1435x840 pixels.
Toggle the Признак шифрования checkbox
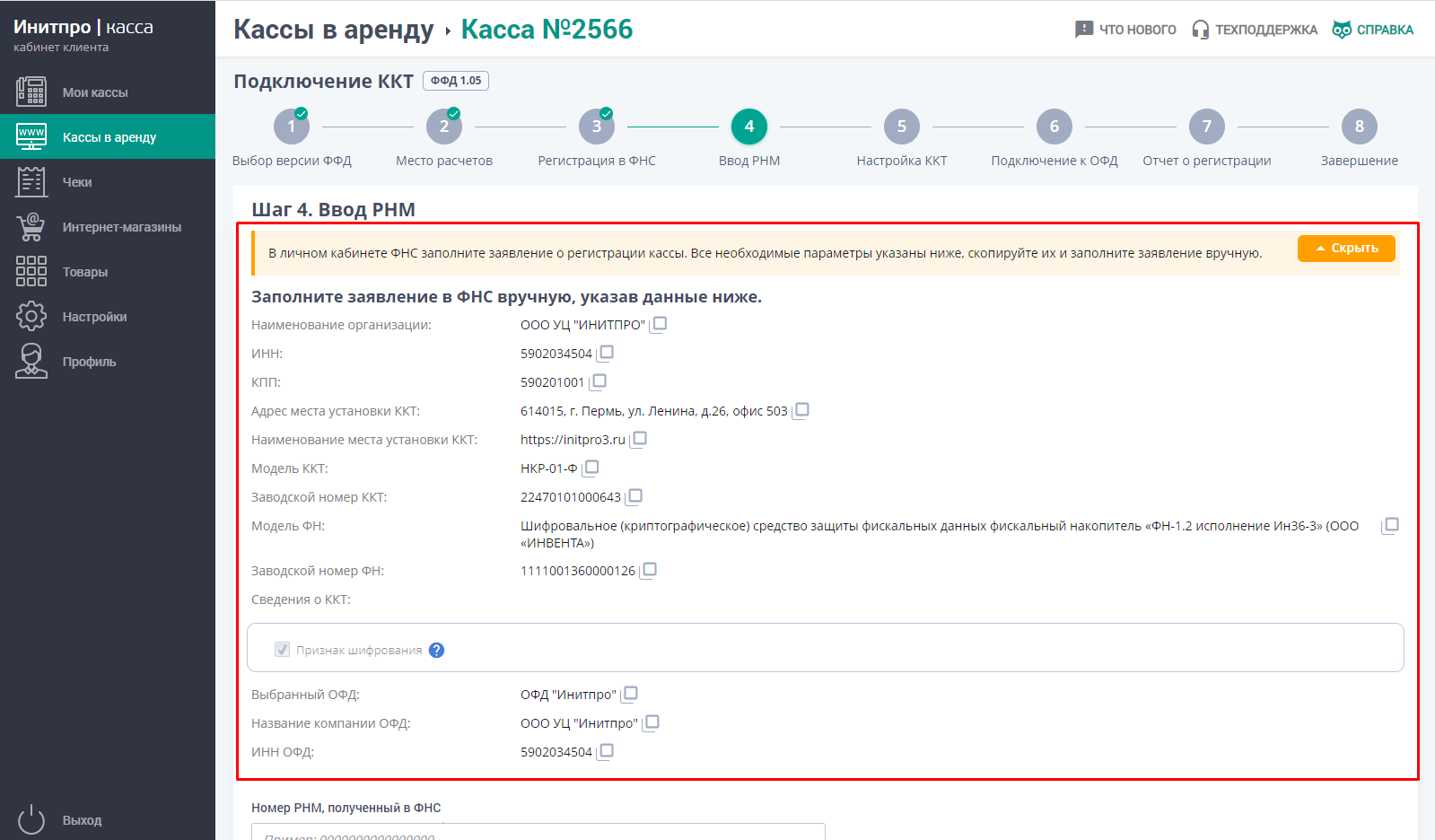pos(282,649)
